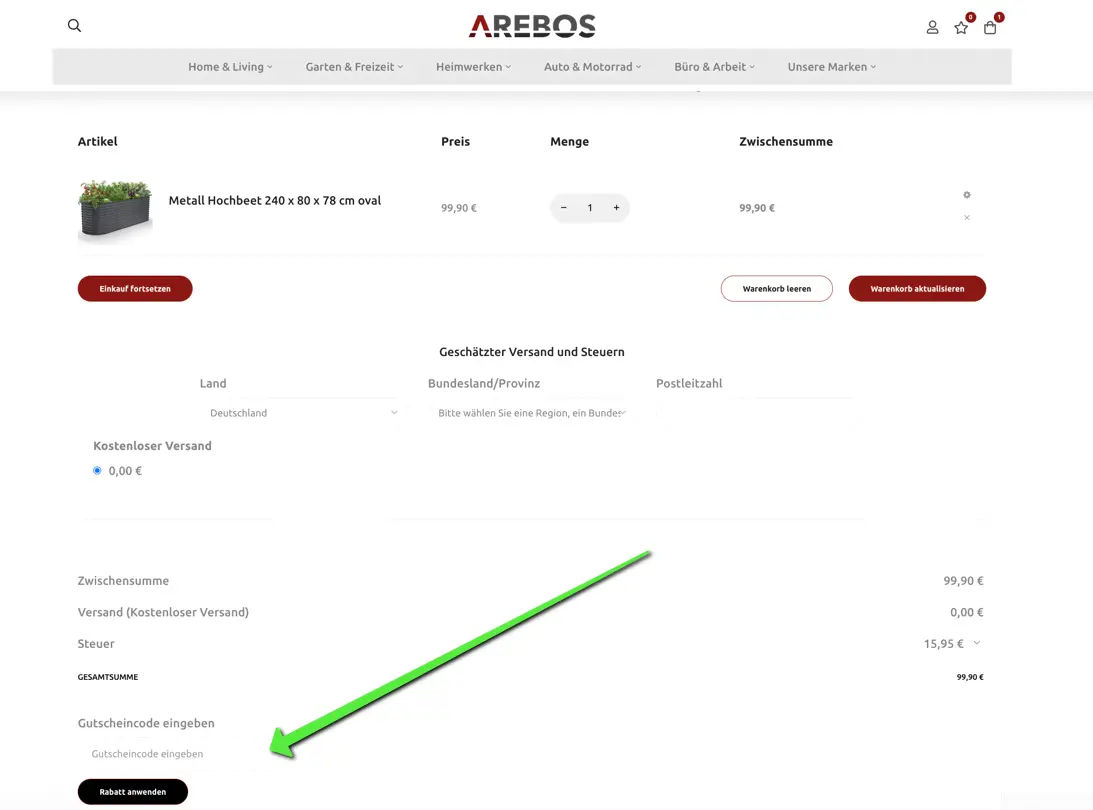This screenshot has width=1093, height=810.
Task: Open the Deutschland country dropdown
Action: click(x=300, y=412)
